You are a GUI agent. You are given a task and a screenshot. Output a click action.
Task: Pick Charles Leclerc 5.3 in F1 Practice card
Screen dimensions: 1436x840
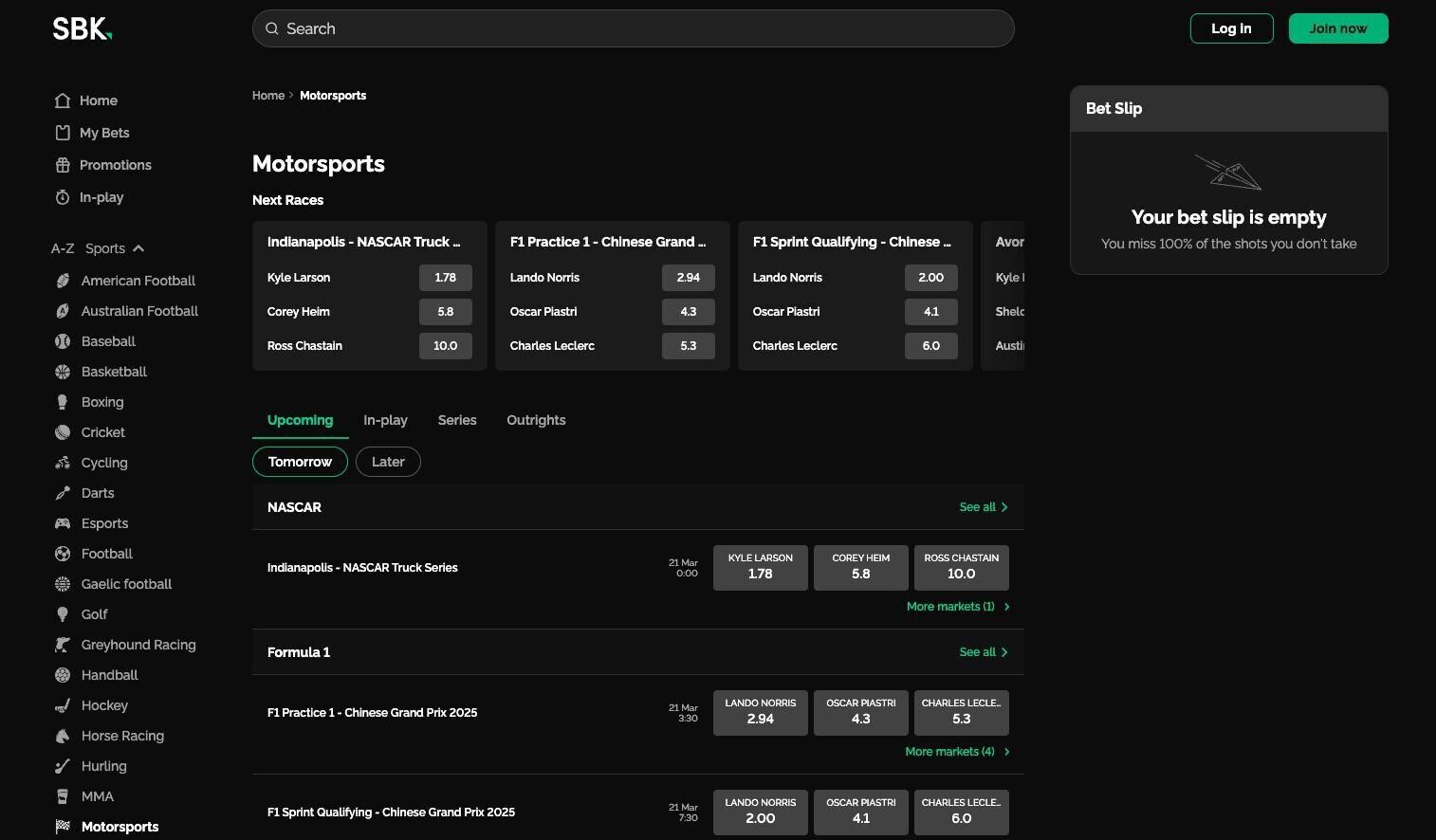(x=689, y=346)
